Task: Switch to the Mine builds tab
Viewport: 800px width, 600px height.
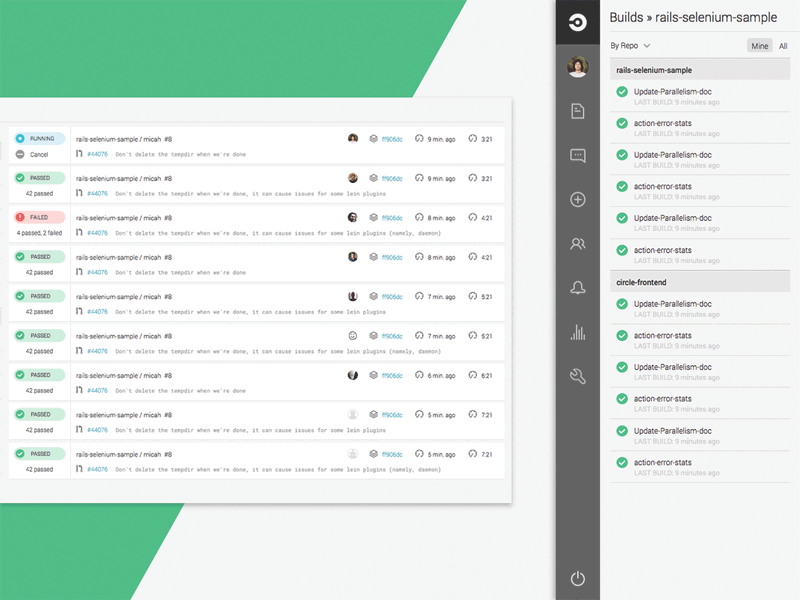Action: pos(760,46)
